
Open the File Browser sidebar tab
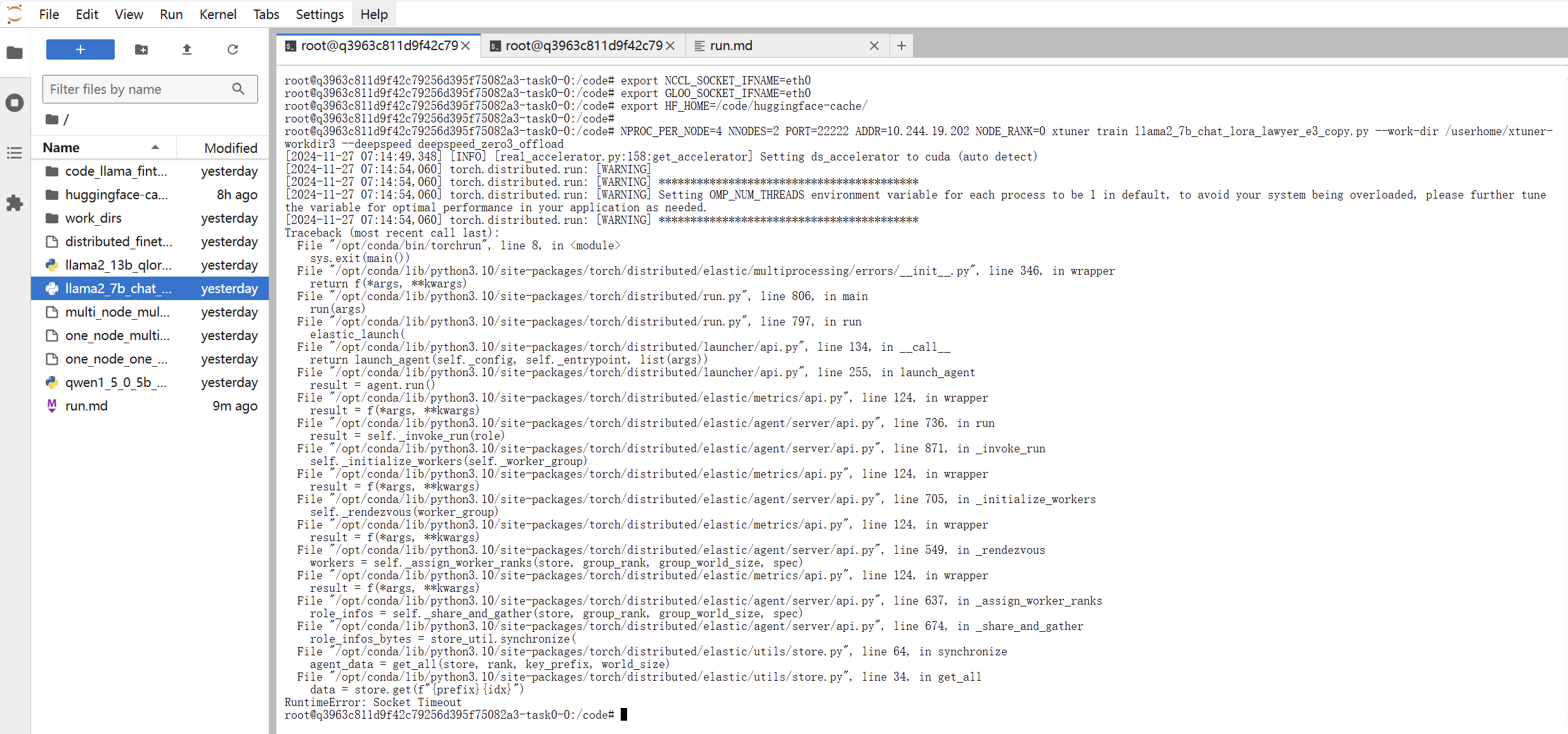click(15, 53)
